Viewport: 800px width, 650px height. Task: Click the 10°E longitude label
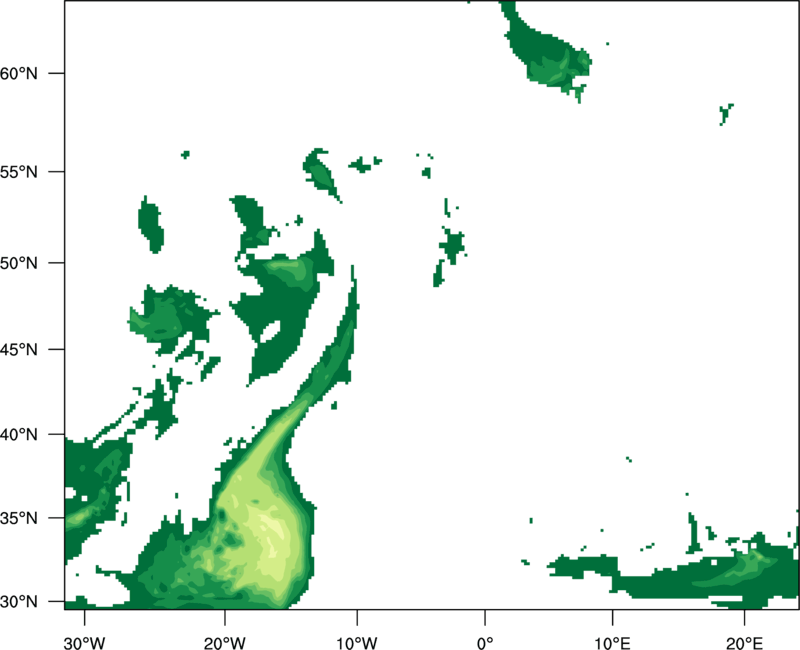click(x=612, y=643)
